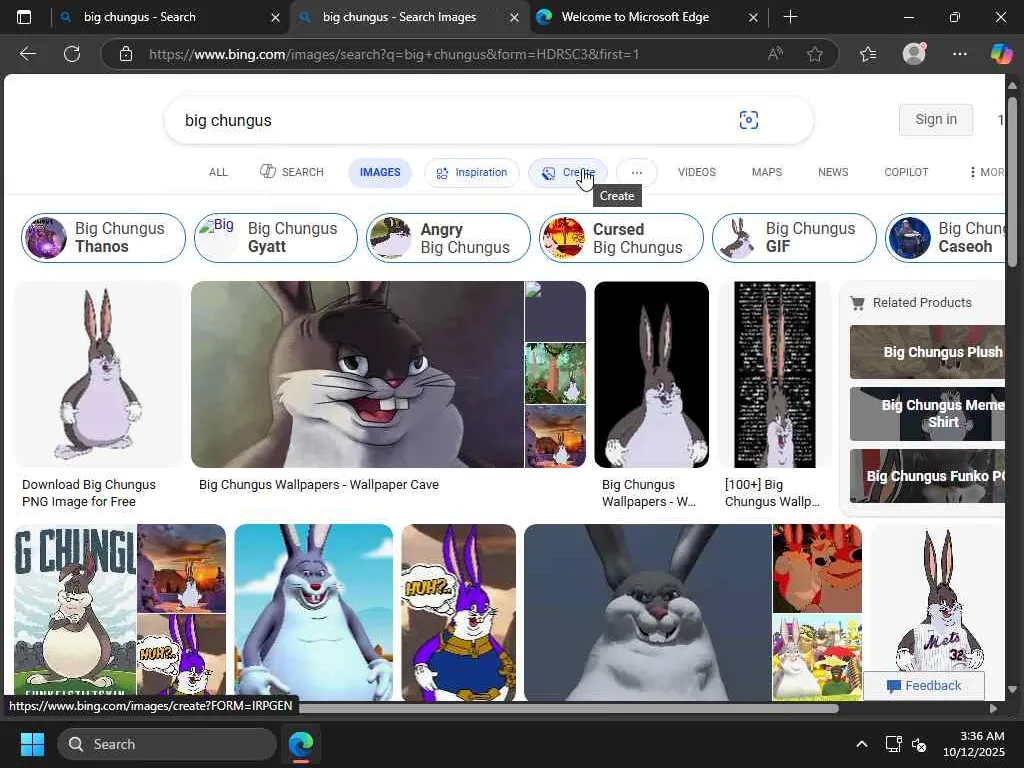Click the Create button
Image resolution: width=1024 pixels, height=768 pixels.
(568, 172)
